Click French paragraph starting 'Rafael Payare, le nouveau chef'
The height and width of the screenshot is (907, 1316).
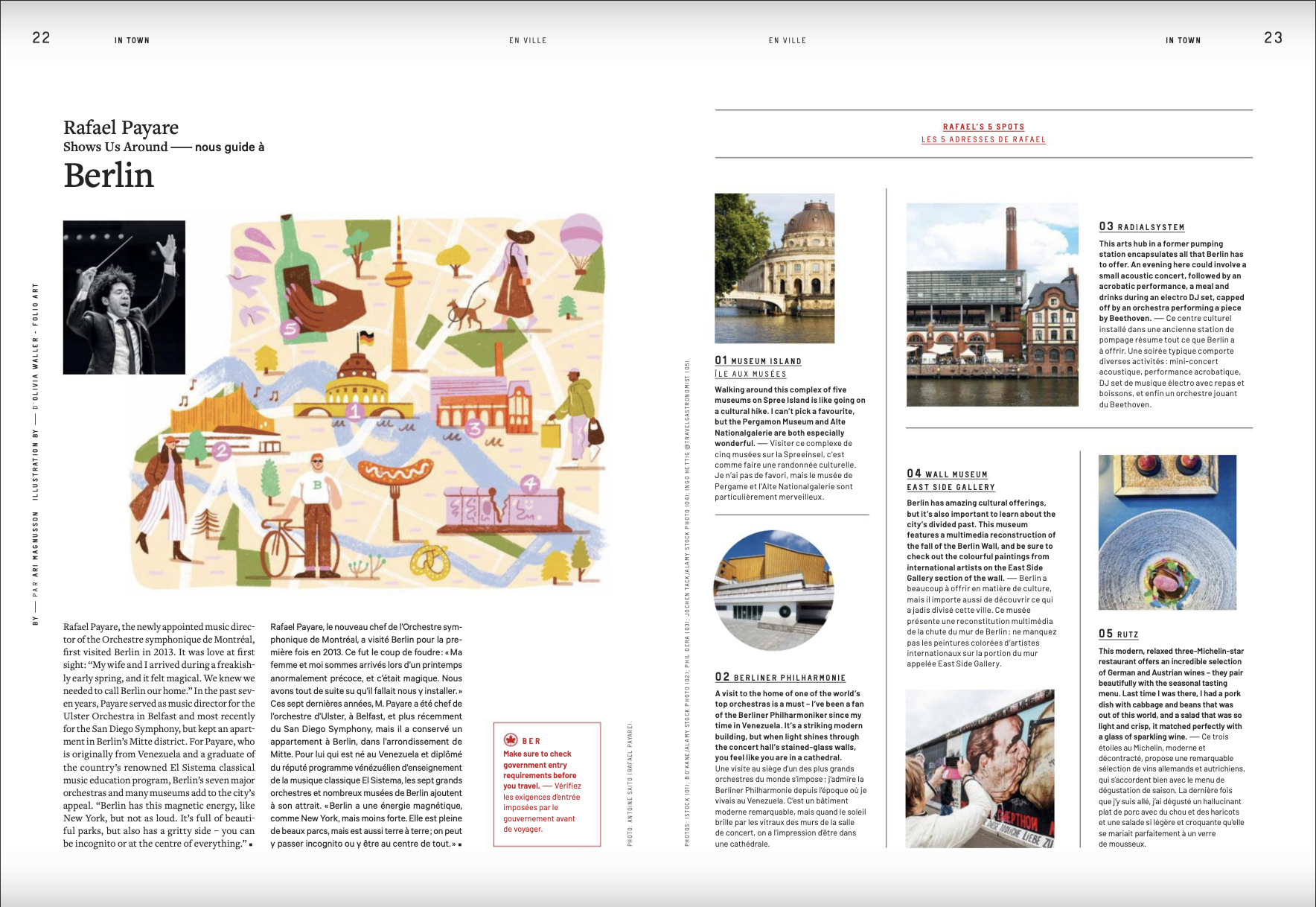point(366,735)
